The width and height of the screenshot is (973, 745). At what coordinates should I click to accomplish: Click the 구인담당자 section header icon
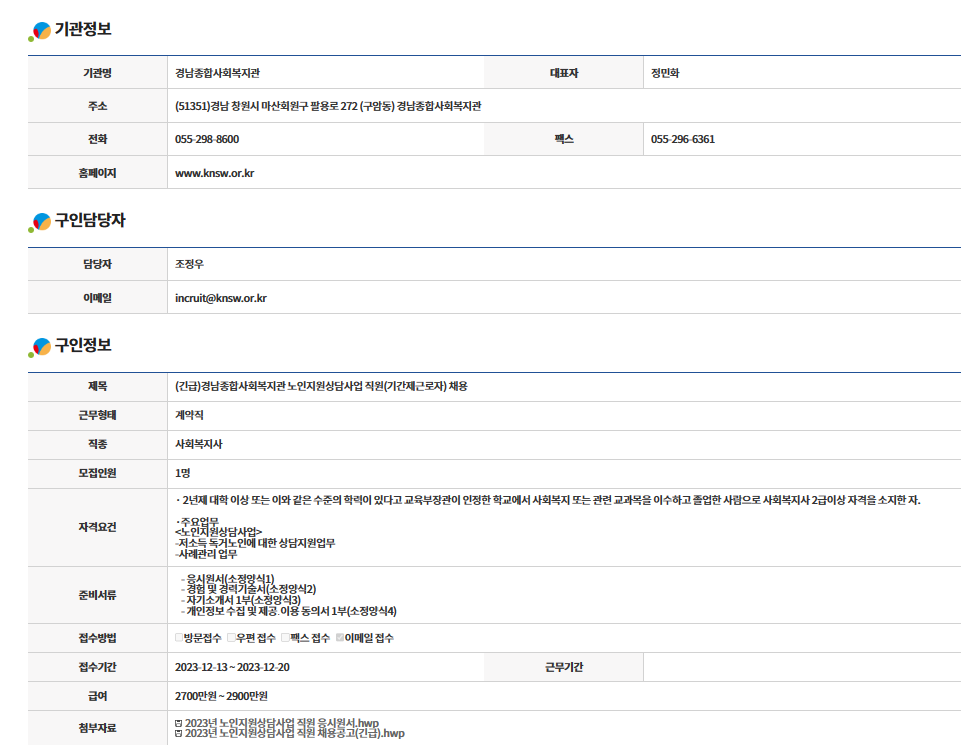(40, 223)
